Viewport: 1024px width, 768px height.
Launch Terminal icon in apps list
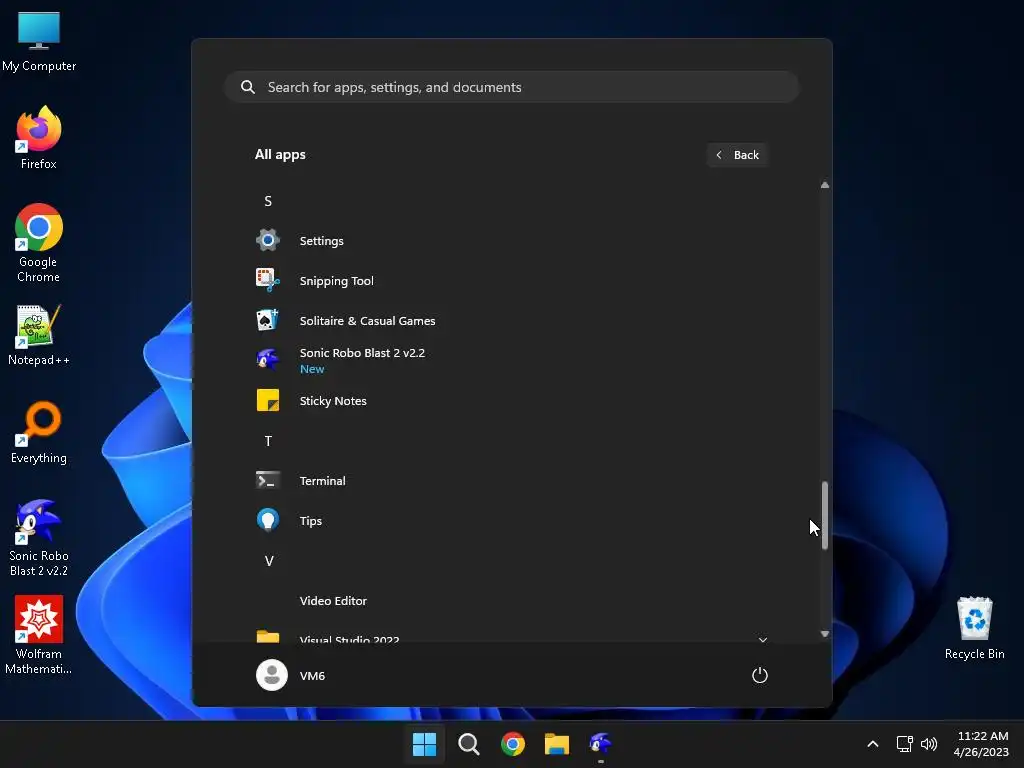268,481
